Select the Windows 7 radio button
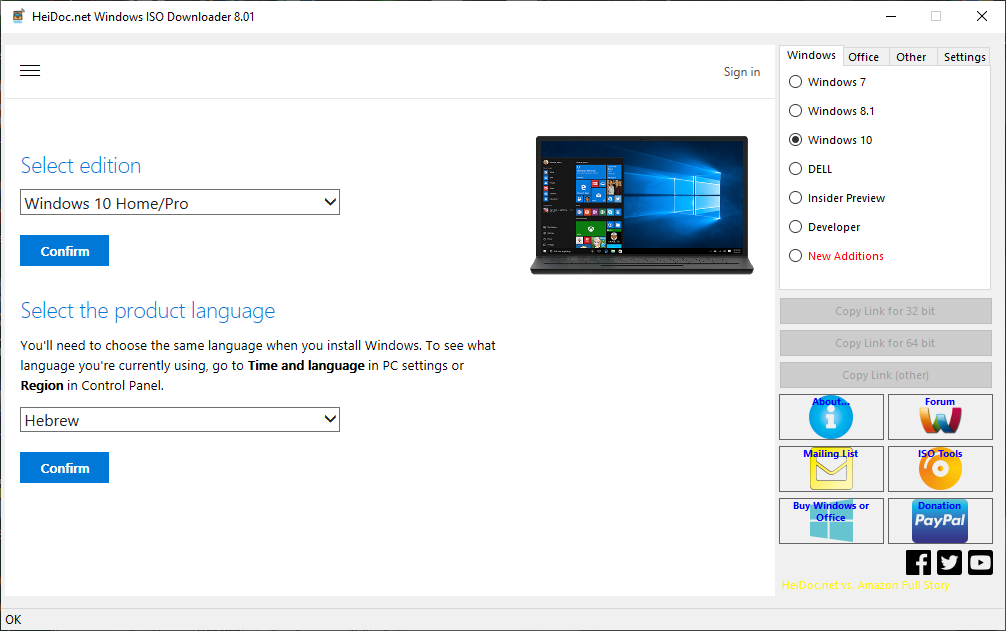The image size is (1006, 631). (796, 82)
